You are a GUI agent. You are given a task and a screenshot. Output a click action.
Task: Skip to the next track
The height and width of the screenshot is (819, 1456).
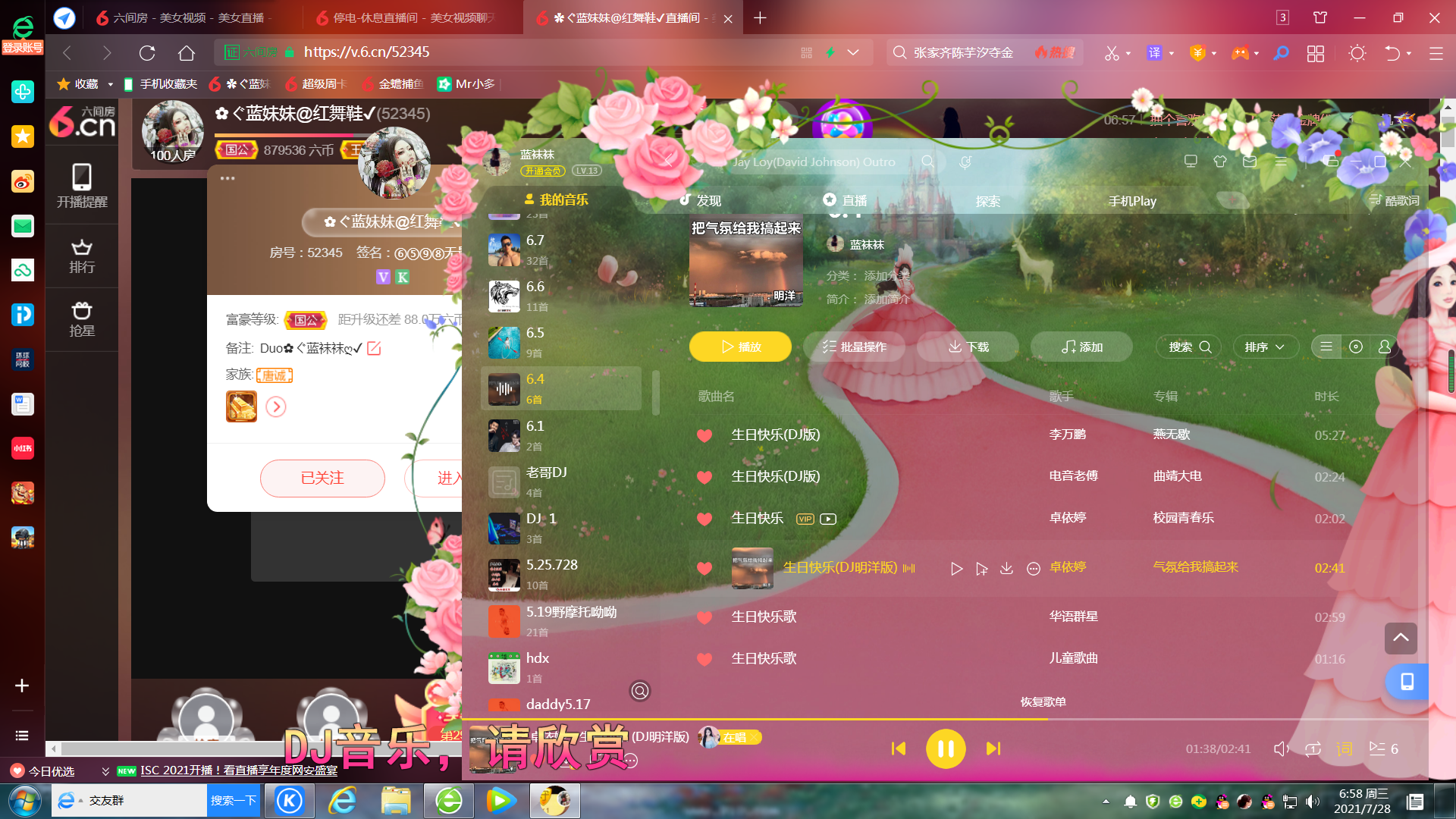(993, 748)
